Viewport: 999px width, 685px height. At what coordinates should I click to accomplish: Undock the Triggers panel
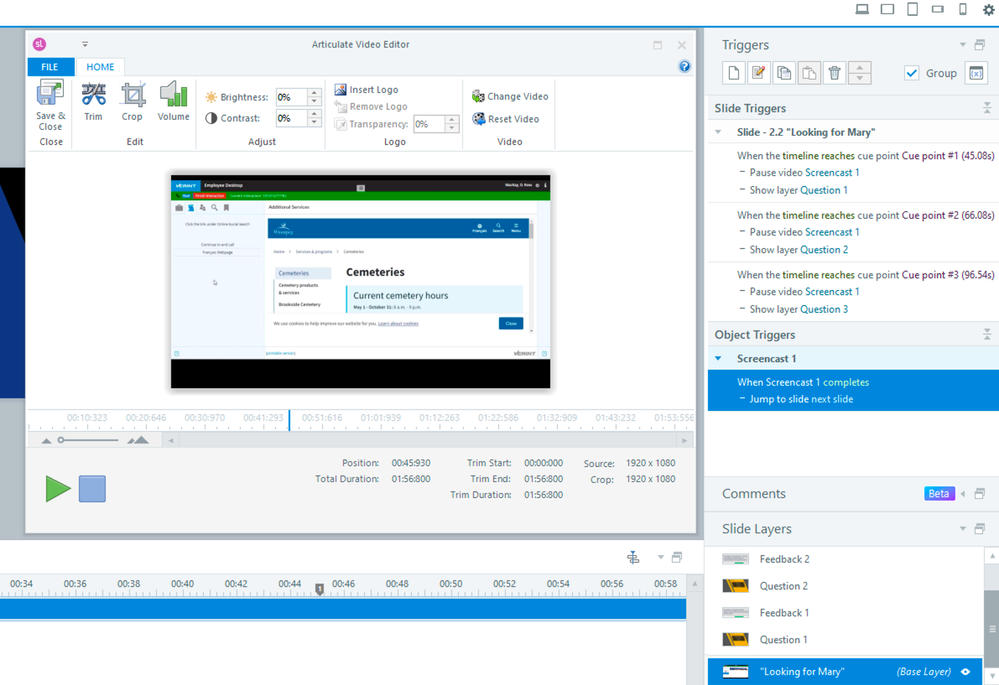pyautogui.click(x=980, y=45)
